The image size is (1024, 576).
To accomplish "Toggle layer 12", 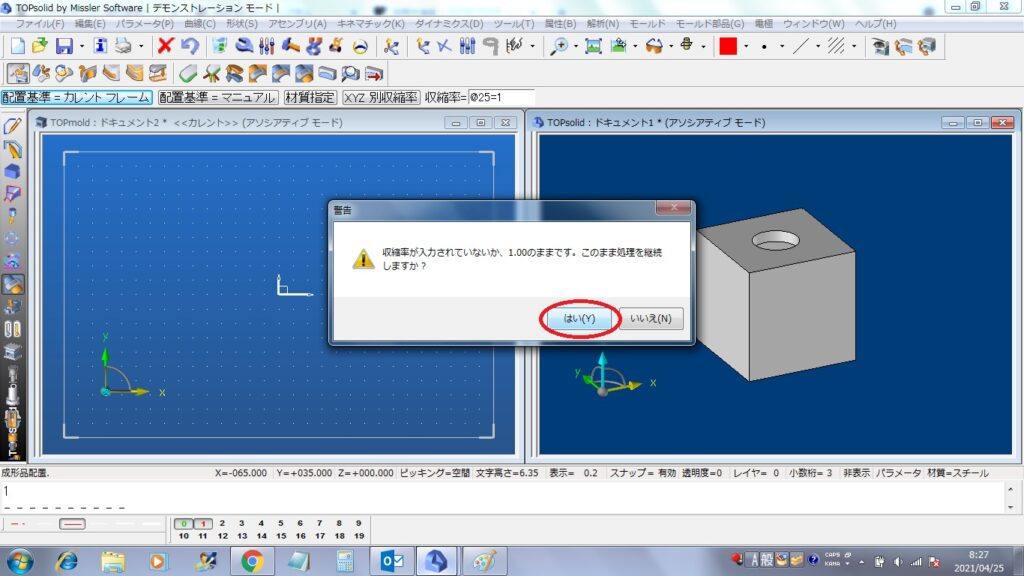I will click(223, 536).
